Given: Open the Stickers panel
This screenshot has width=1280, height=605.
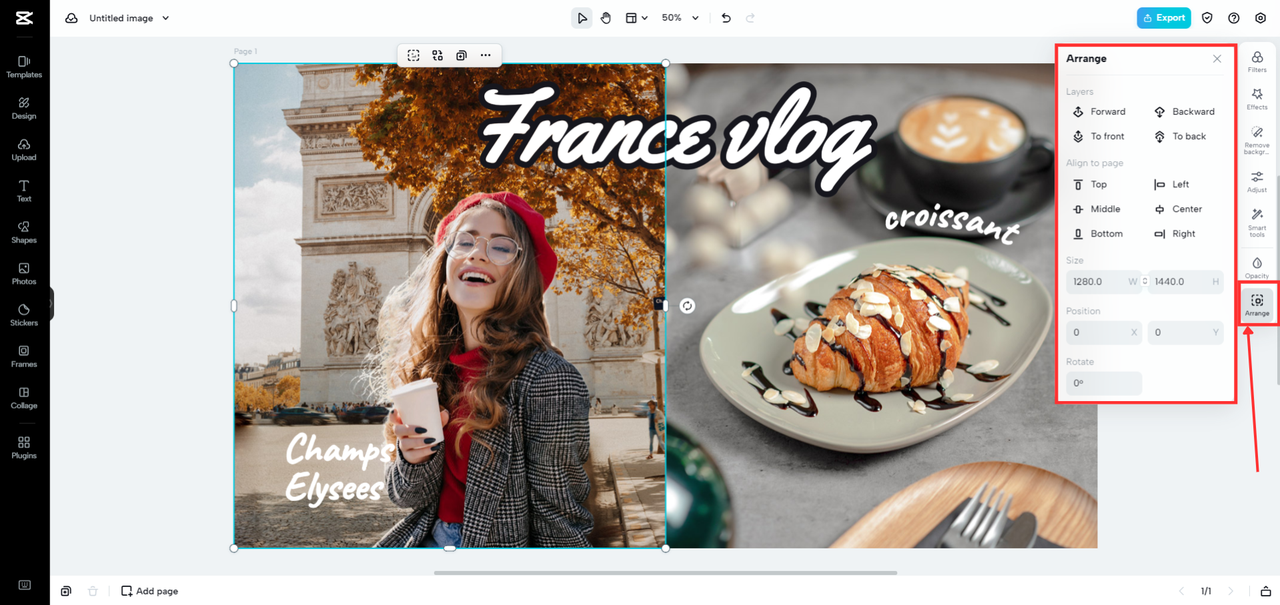Looking at the screenshot, I should point(24,315).
